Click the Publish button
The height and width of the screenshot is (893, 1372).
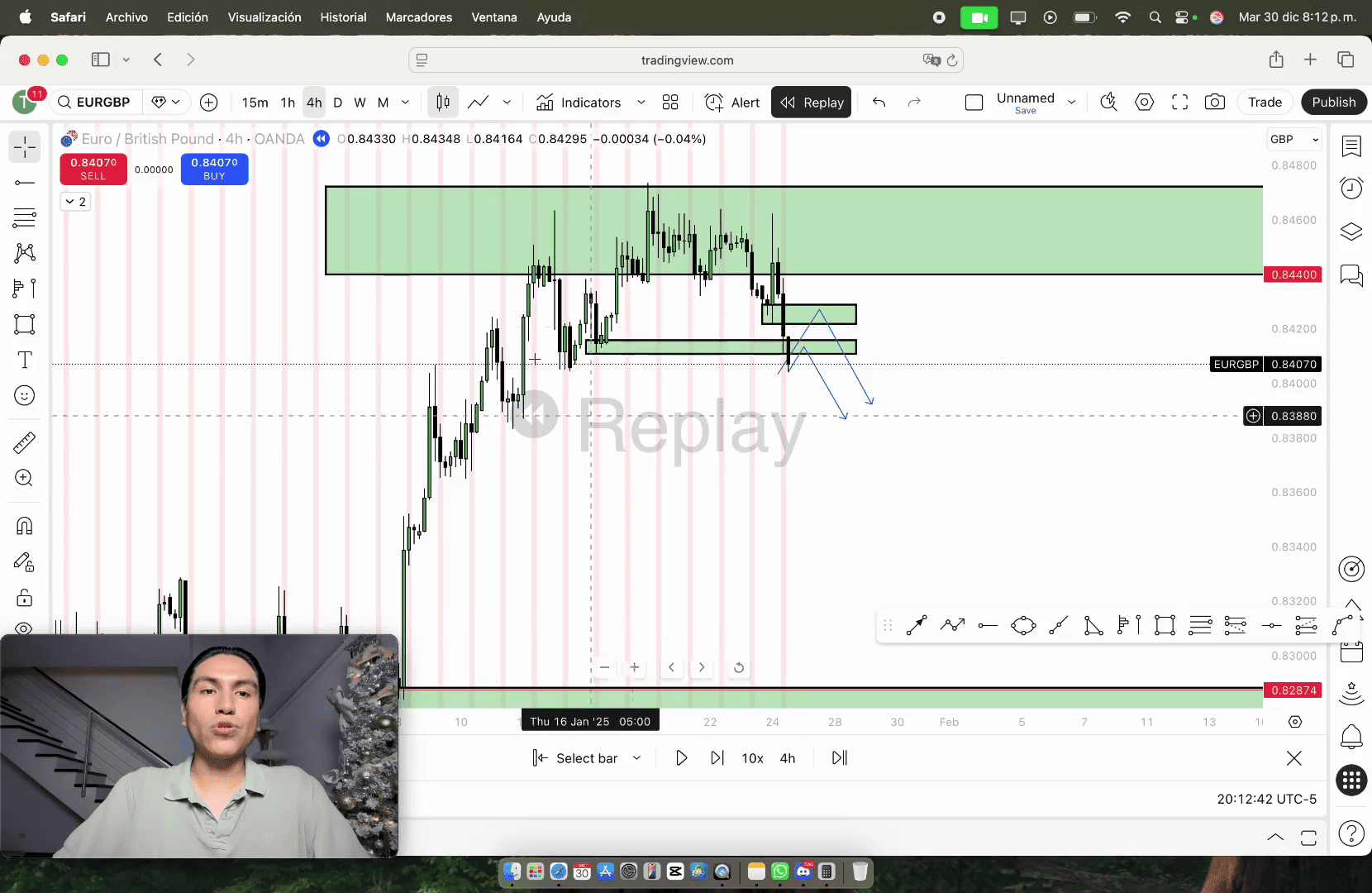pos(1333,103)
